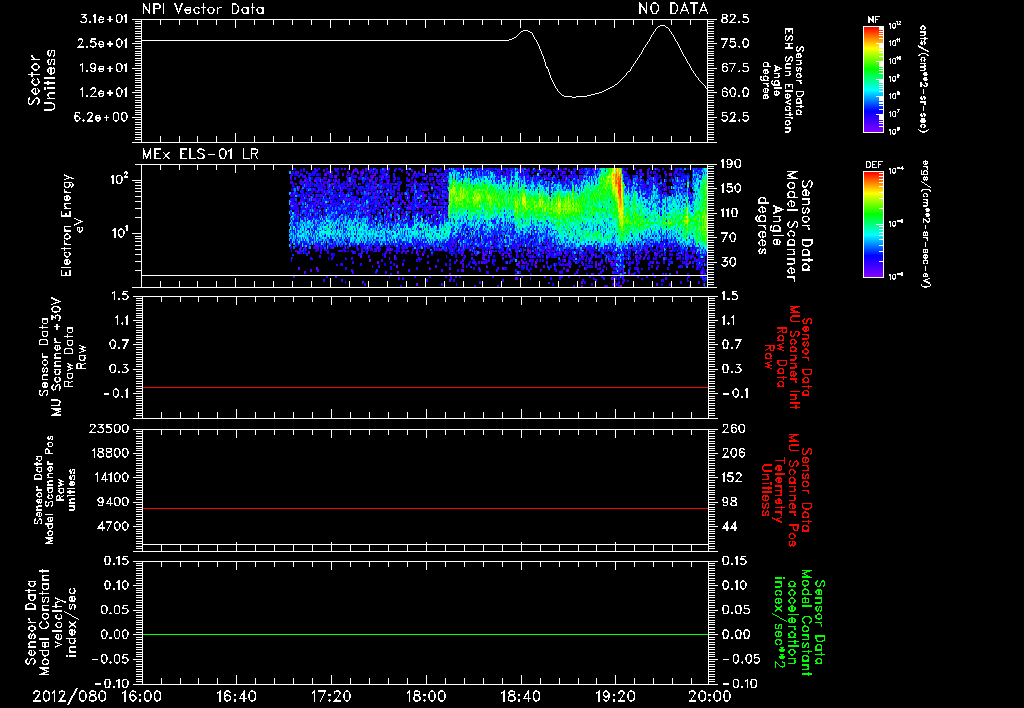Click the 75.0 sun elevation tick label
The image size is (1024, 708).
coord(735,43)
